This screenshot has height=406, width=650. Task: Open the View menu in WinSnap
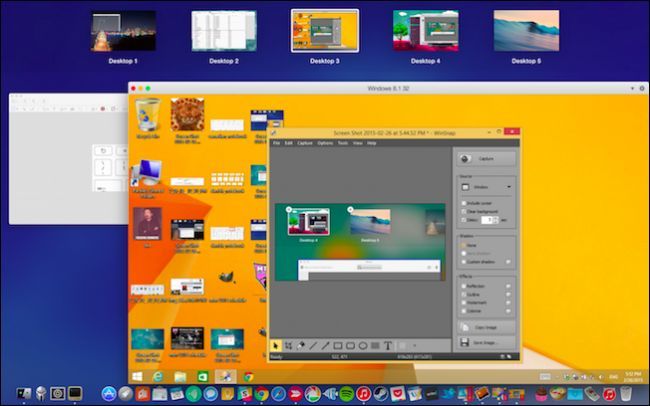point(358,143)
